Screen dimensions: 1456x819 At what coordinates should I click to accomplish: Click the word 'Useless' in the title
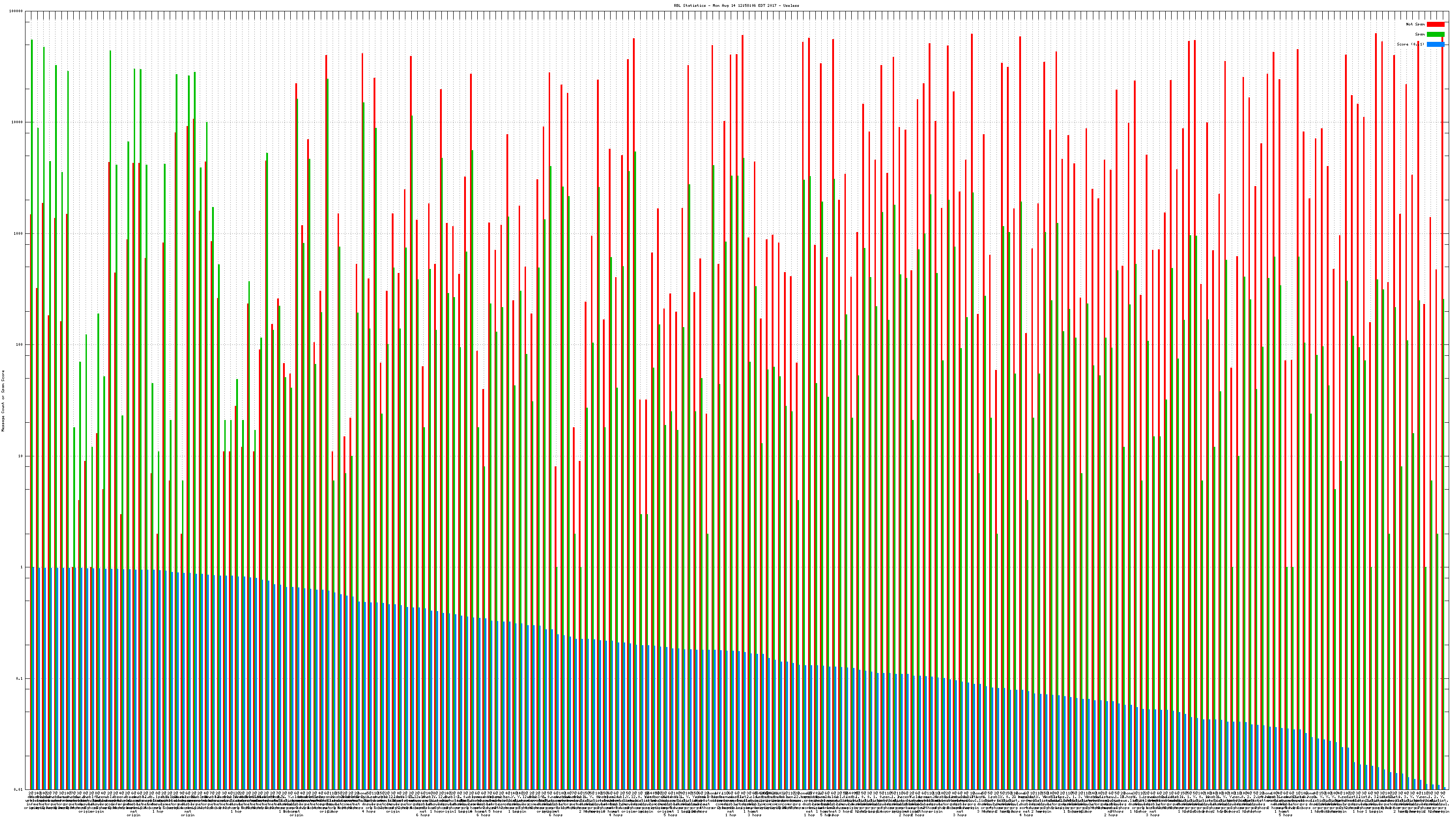pos(791,5)
